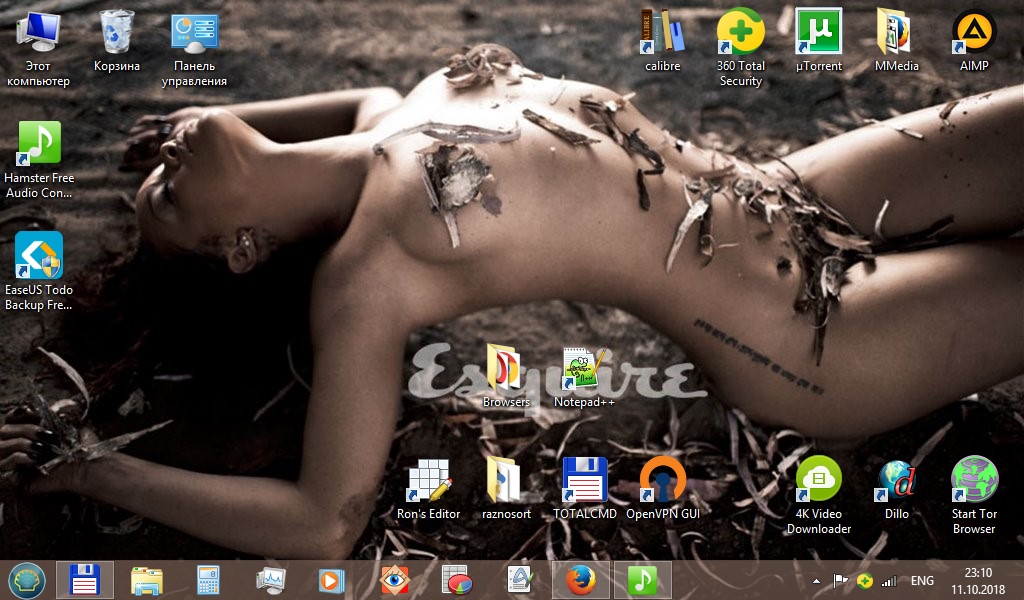Image resolution: width=1024 pixels, height=600 pixels.
Task: Select the TOTALCMD desktop shortcut
Action: (584, 488)
